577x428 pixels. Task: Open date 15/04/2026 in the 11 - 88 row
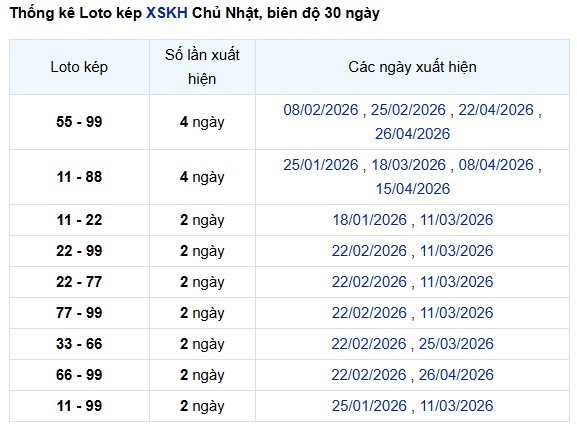pos(412,188)
